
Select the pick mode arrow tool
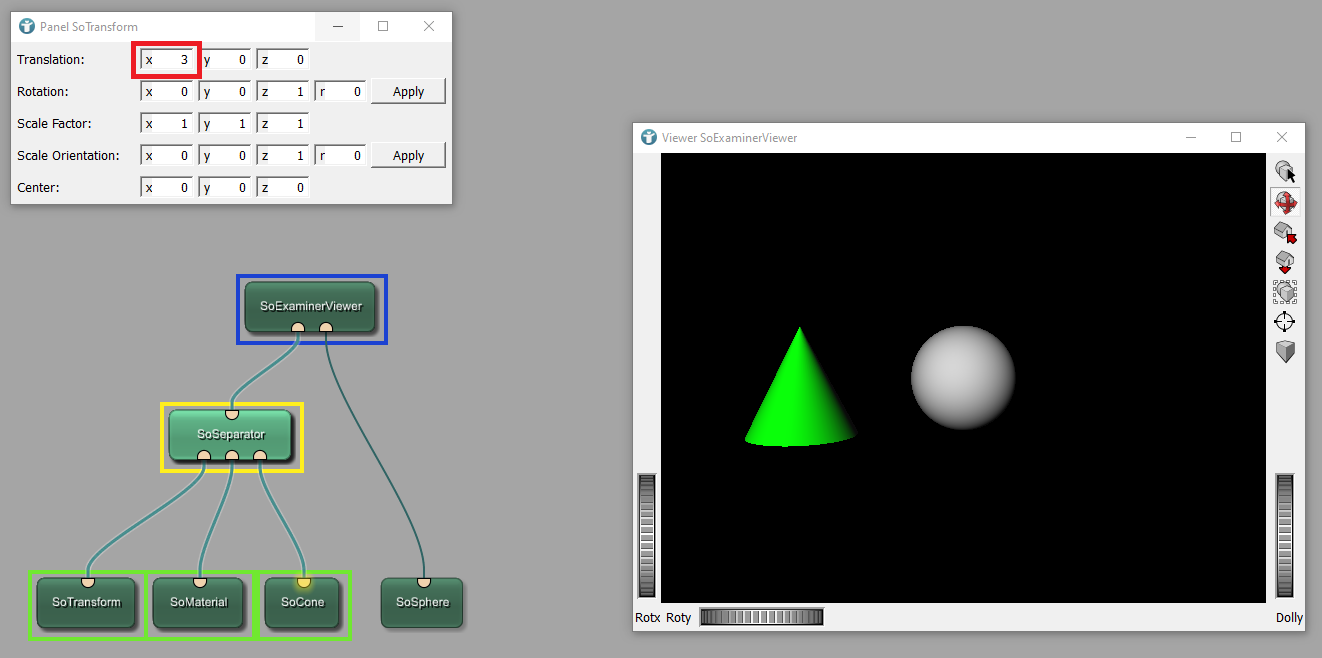[1285, 172]
